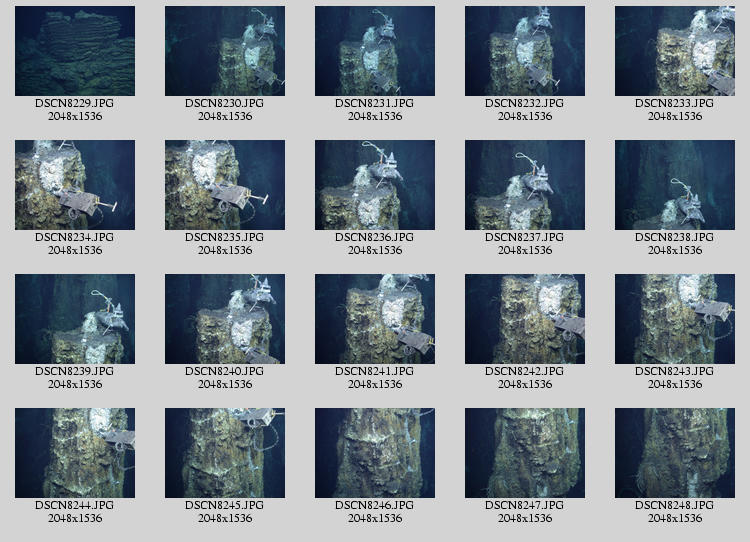Open thumbnail picture DSCN8240.JPG
The image size is (750, 542).
225,319
